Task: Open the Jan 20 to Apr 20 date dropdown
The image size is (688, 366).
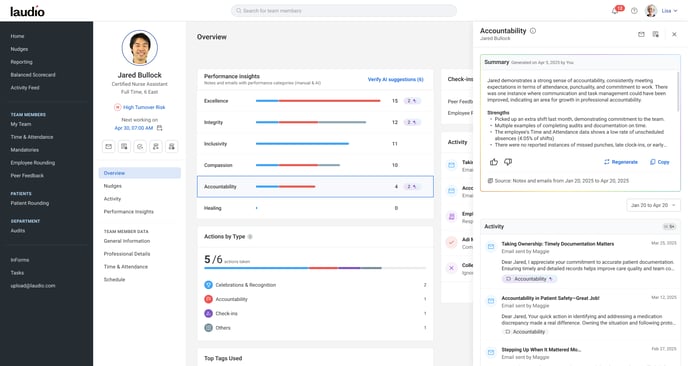Action: (x=653, y=205)
